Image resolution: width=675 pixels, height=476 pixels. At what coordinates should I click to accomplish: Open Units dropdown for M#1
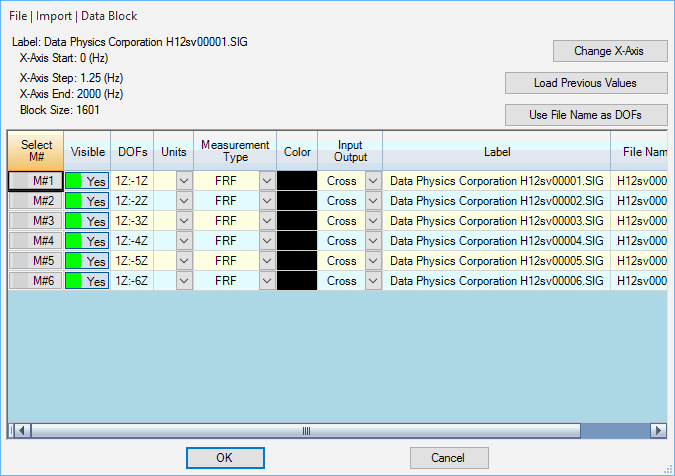coord(184,181)
